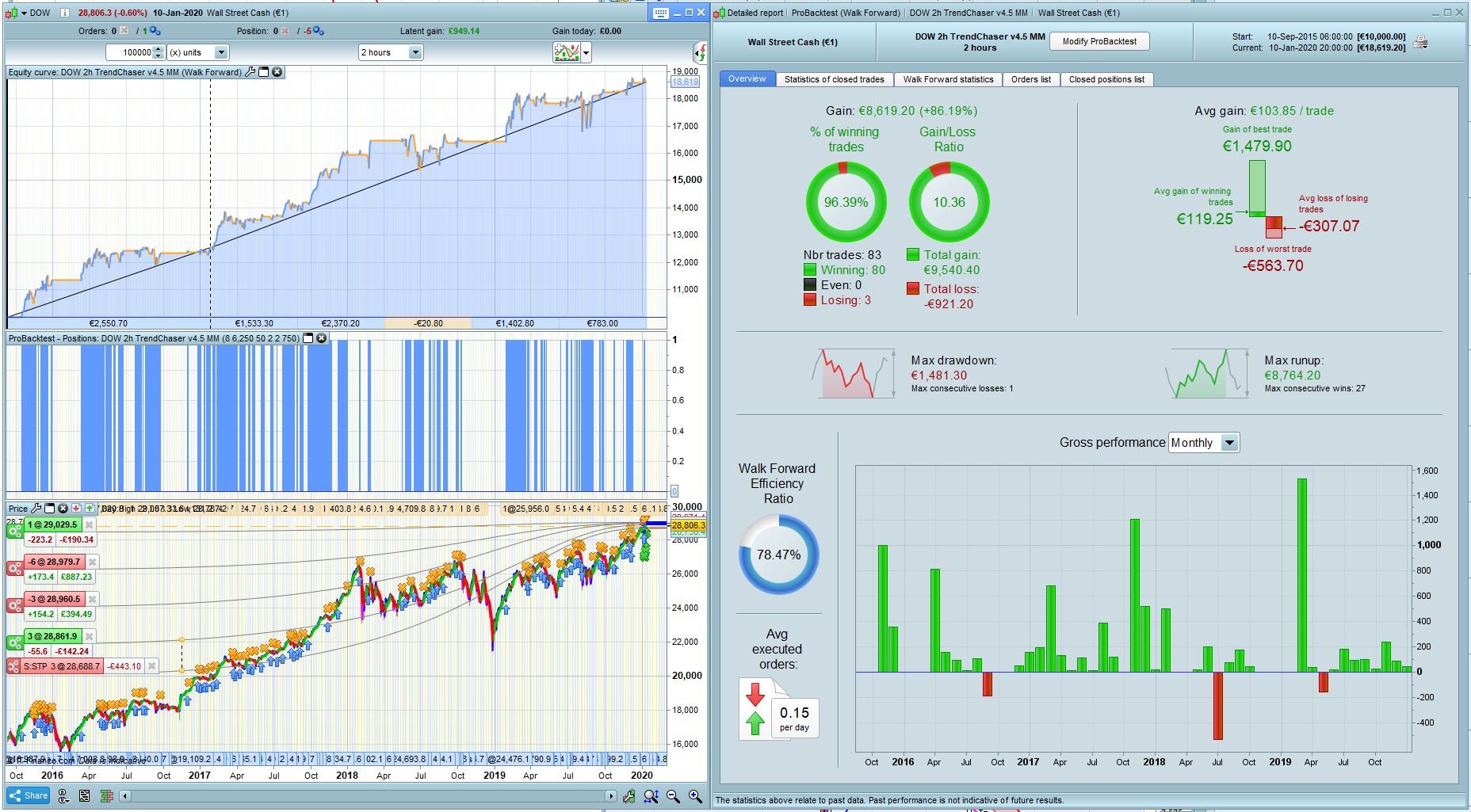Image resolution: width=1471 pixels, height=812 pixels.
Task: Click the zoom-fit horizontal magnifier icon
Action: [651, 796]
